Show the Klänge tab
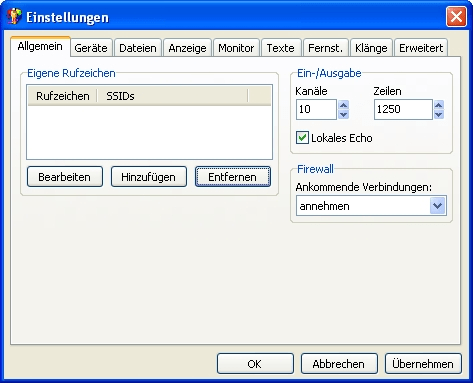The image size is (473, 383). (x=371, y=48)
